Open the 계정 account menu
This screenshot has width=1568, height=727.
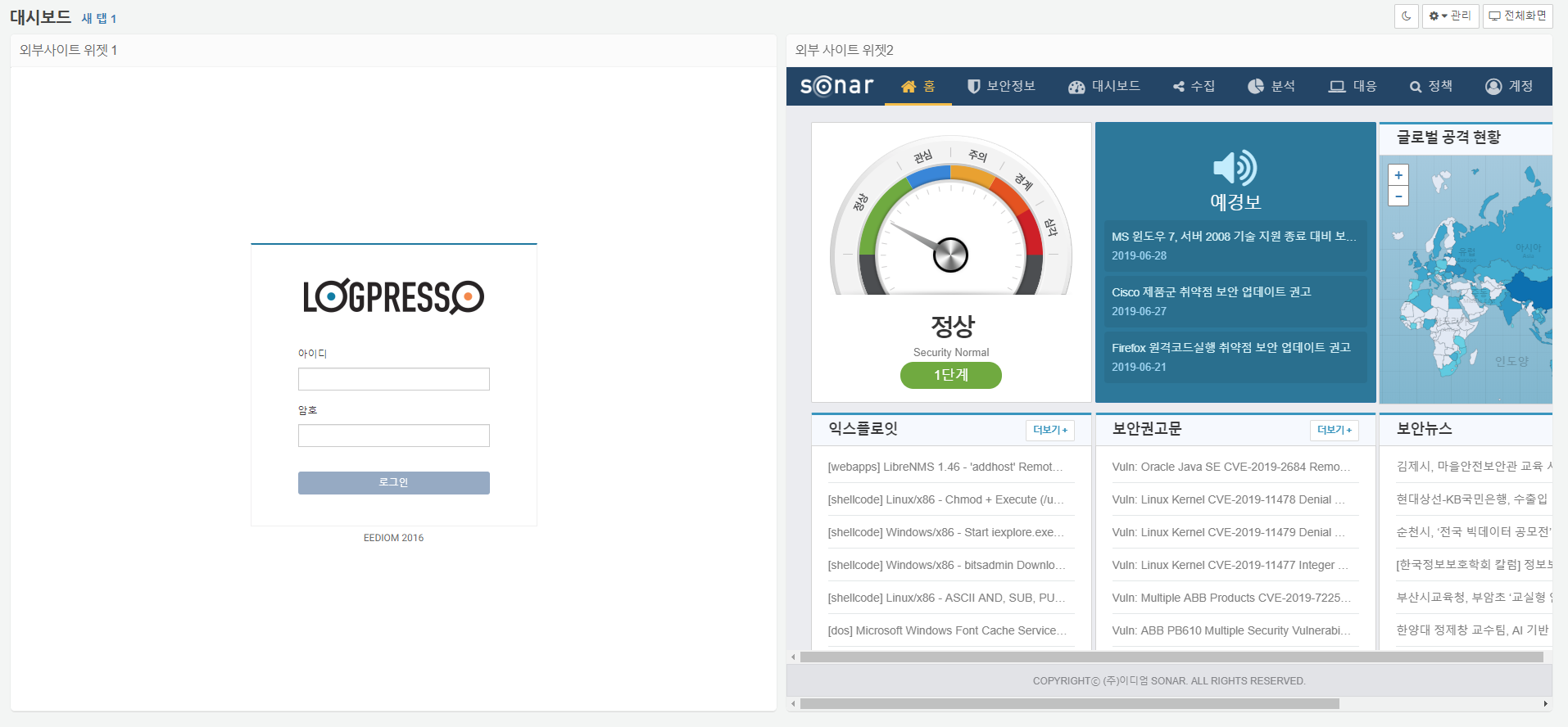coord(1509,86)
